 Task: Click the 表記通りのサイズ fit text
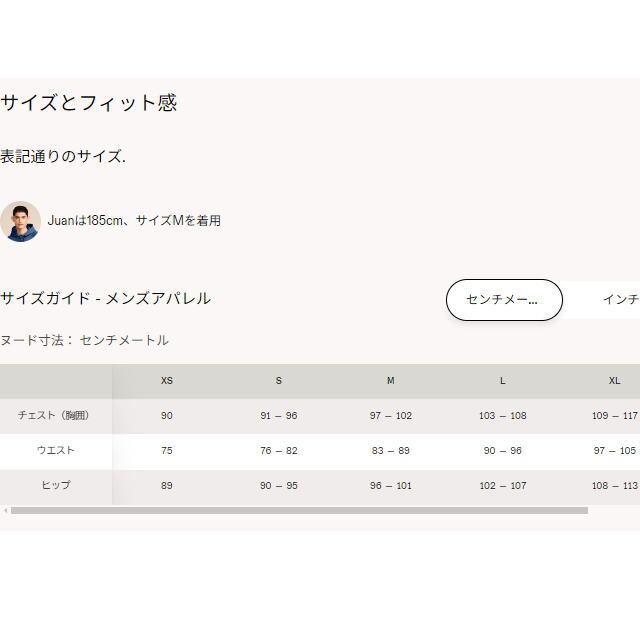63,157
